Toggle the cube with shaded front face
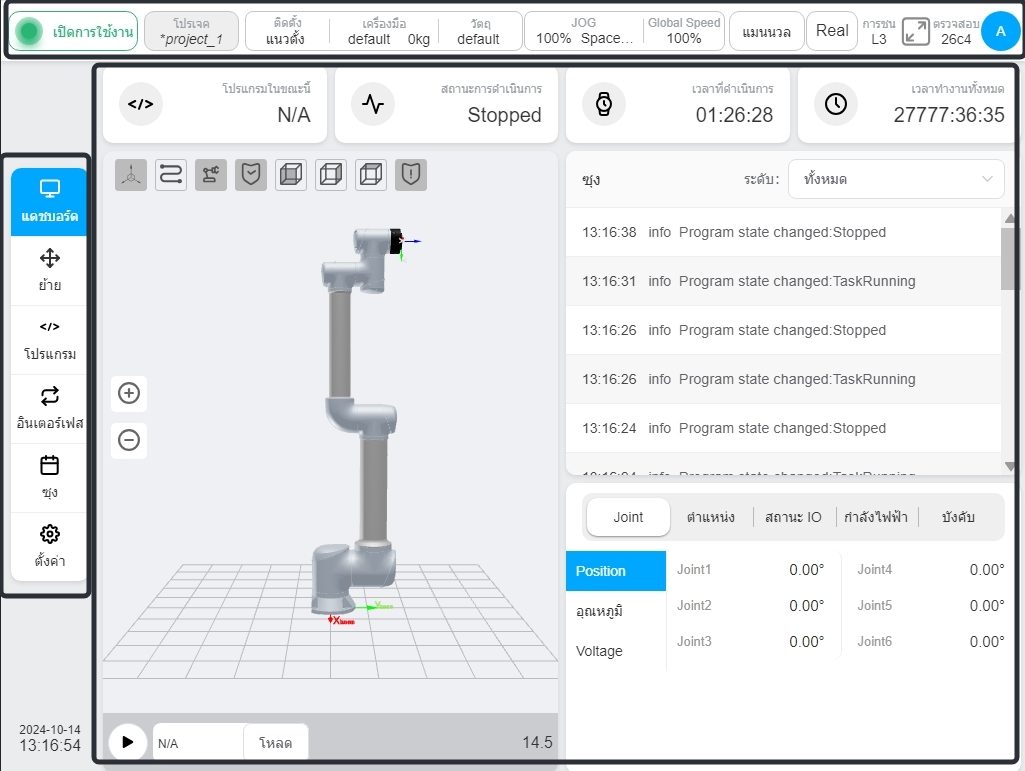Screen dimensions: 1025x771 [291, 175]
